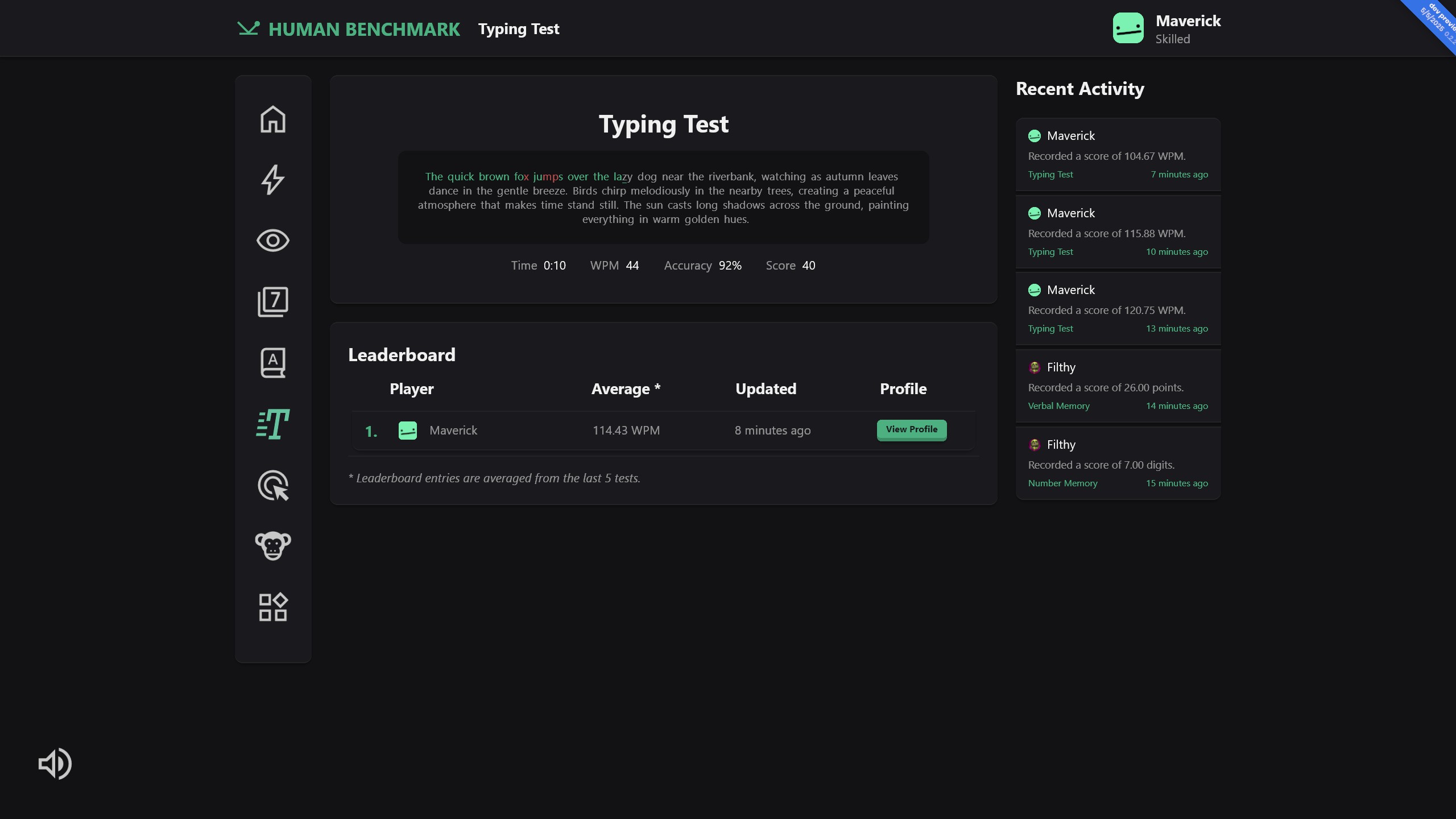
Task: Open the Aim Trainer target icon
Action: (x=273, y=485)
